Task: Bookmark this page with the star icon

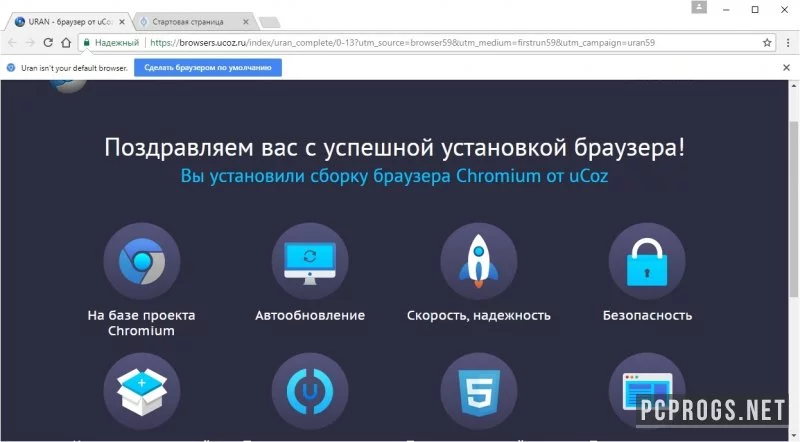Action: 767,43
